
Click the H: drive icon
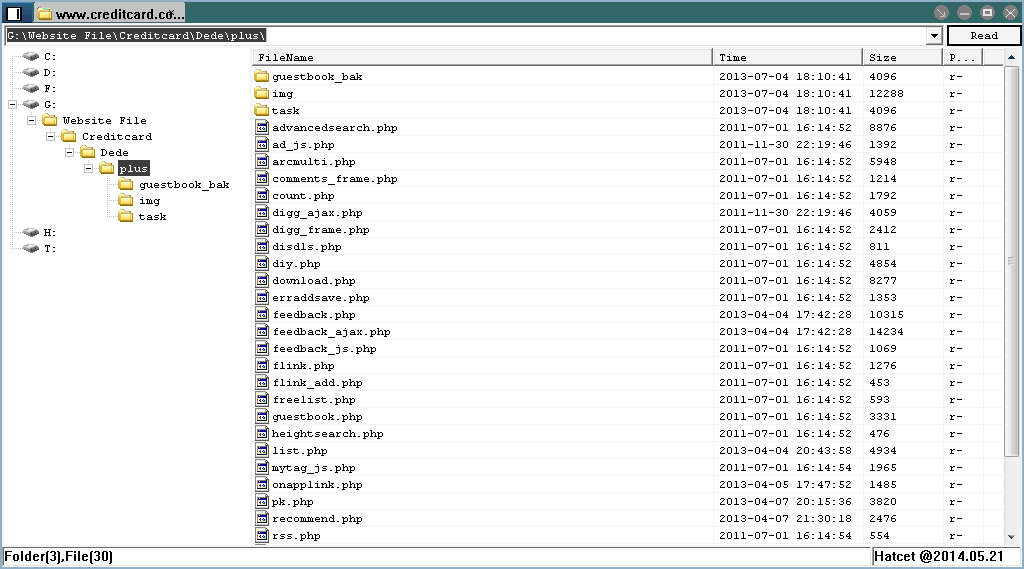tap(31, 233)
